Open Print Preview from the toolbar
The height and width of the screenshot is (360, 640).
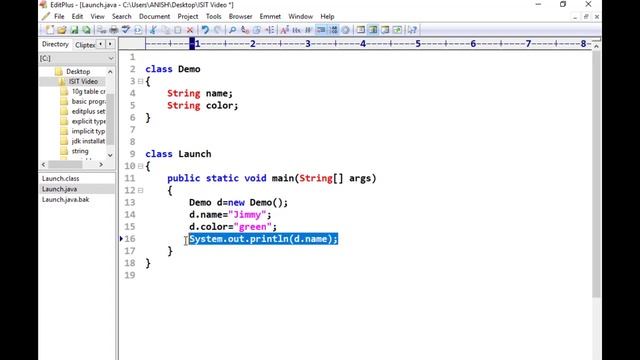click(102, 30)
